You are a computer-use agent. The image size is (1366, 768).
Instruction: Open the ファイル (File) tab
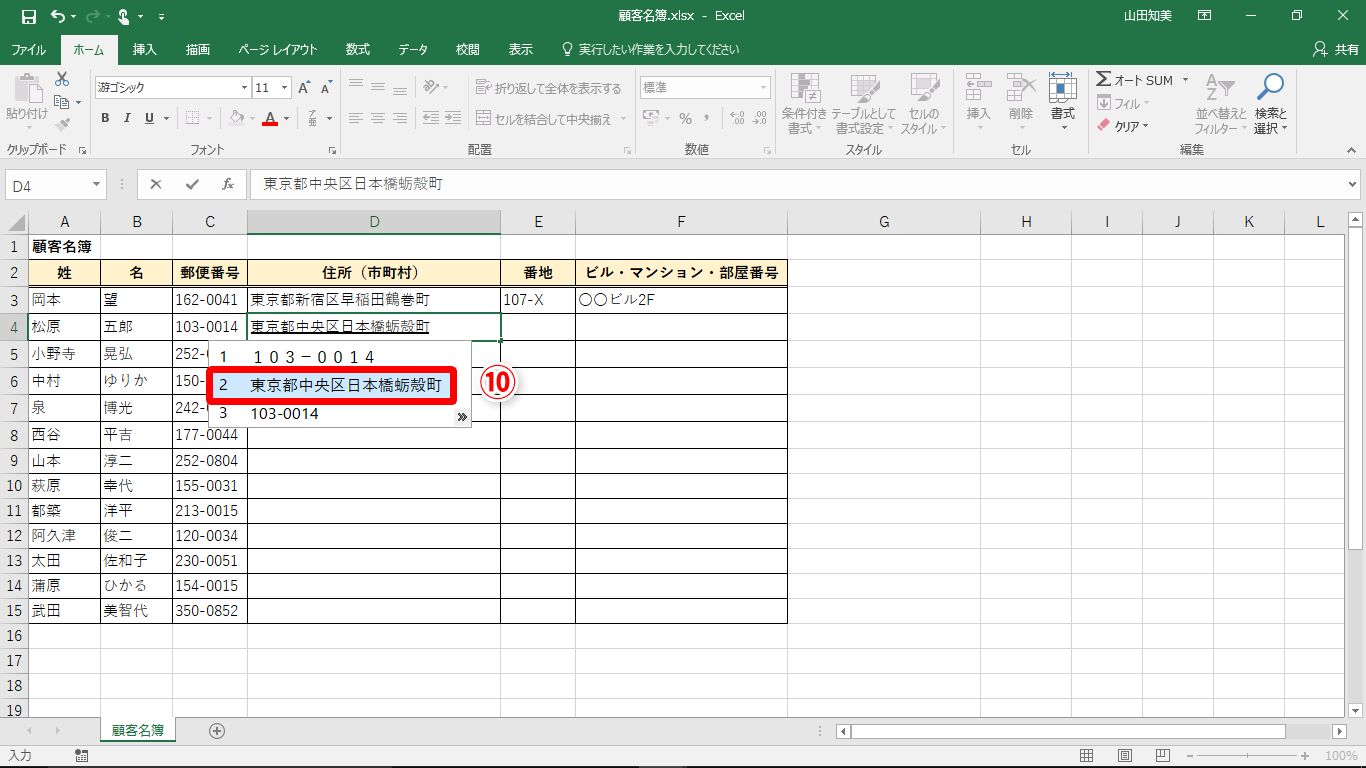coord(28,50)
